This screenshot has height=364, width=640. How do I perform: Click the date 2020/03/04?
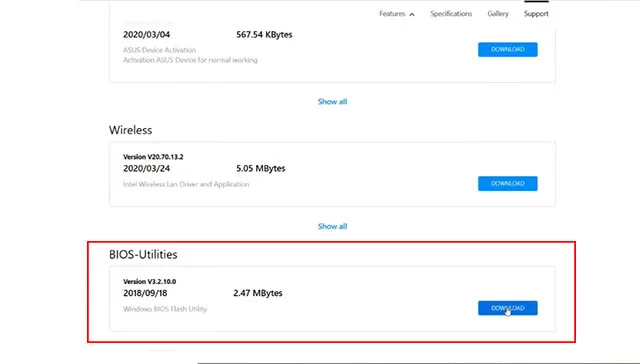coord(147,35)
